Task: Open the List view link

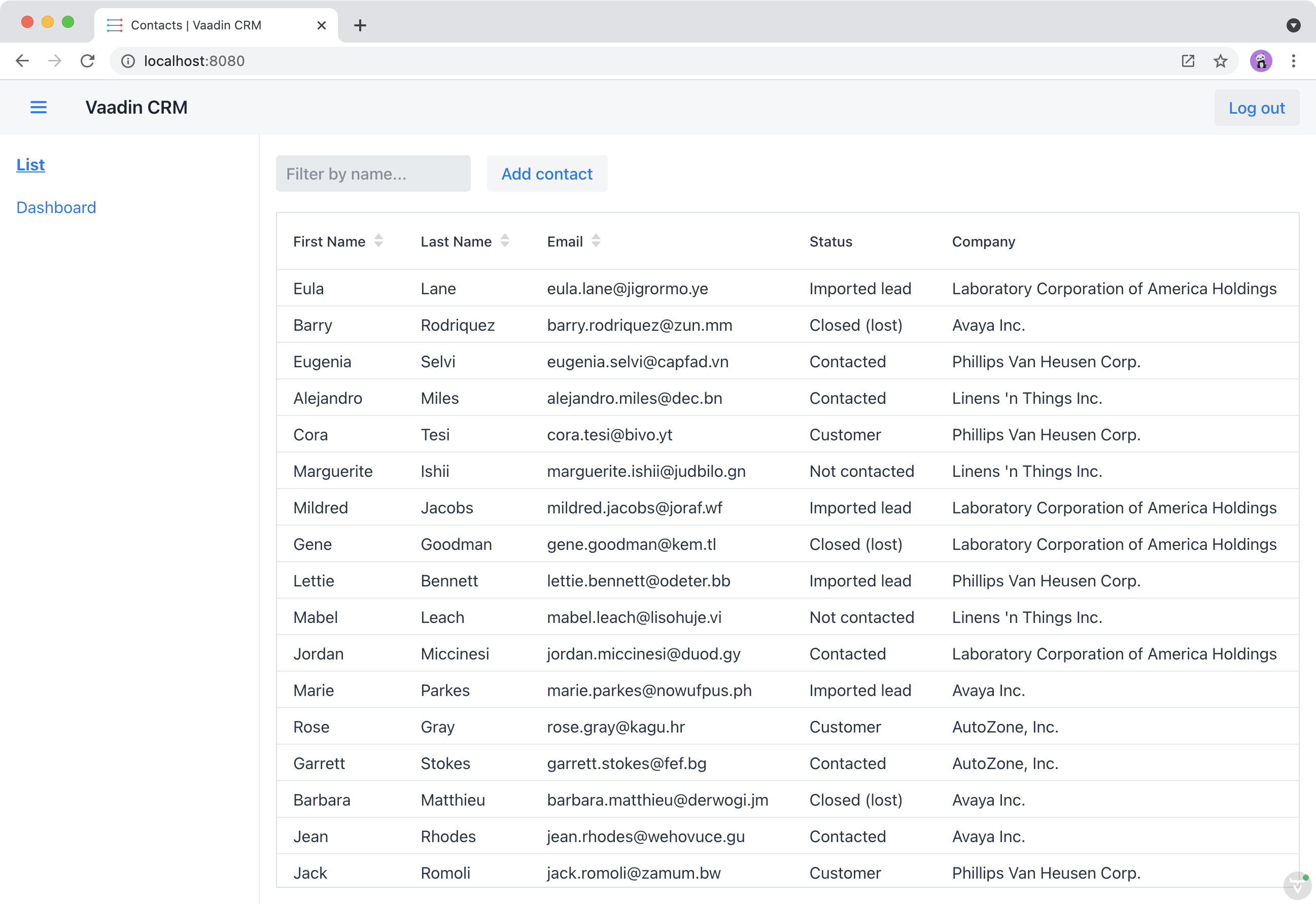Action: point(30,164)
